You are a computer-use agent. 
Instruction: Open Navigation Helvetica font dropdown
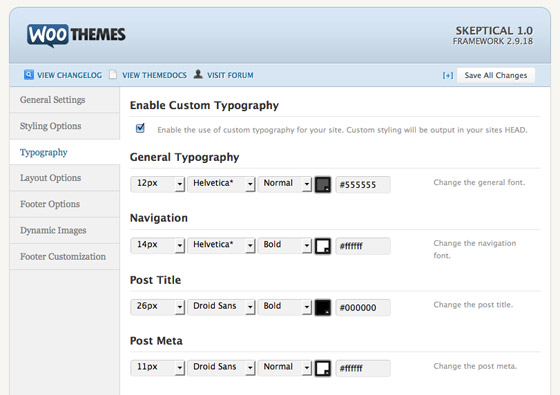pyautogui.click(x=221, y=245)
